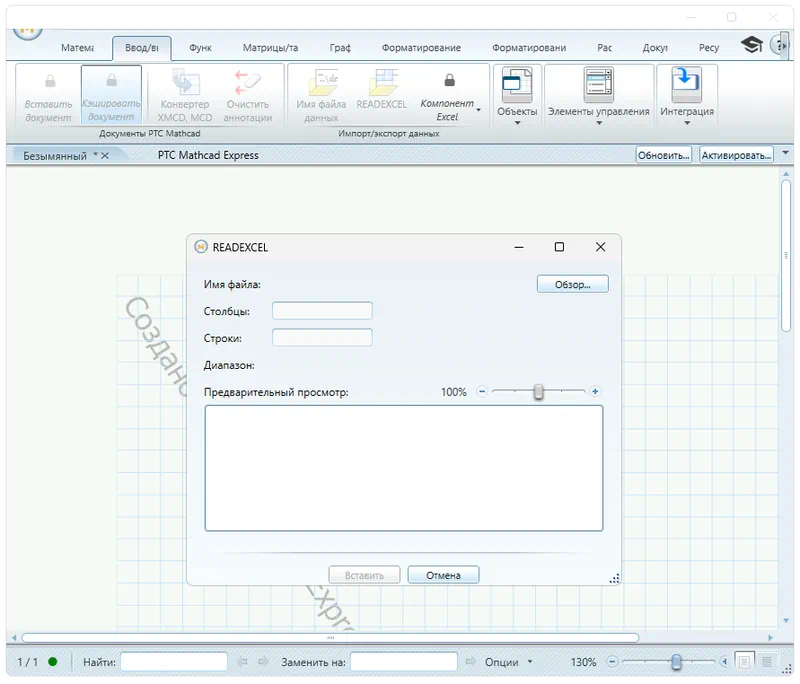
Task: Expand the Компонент Excel dropdown arrow
Action: 479,110
